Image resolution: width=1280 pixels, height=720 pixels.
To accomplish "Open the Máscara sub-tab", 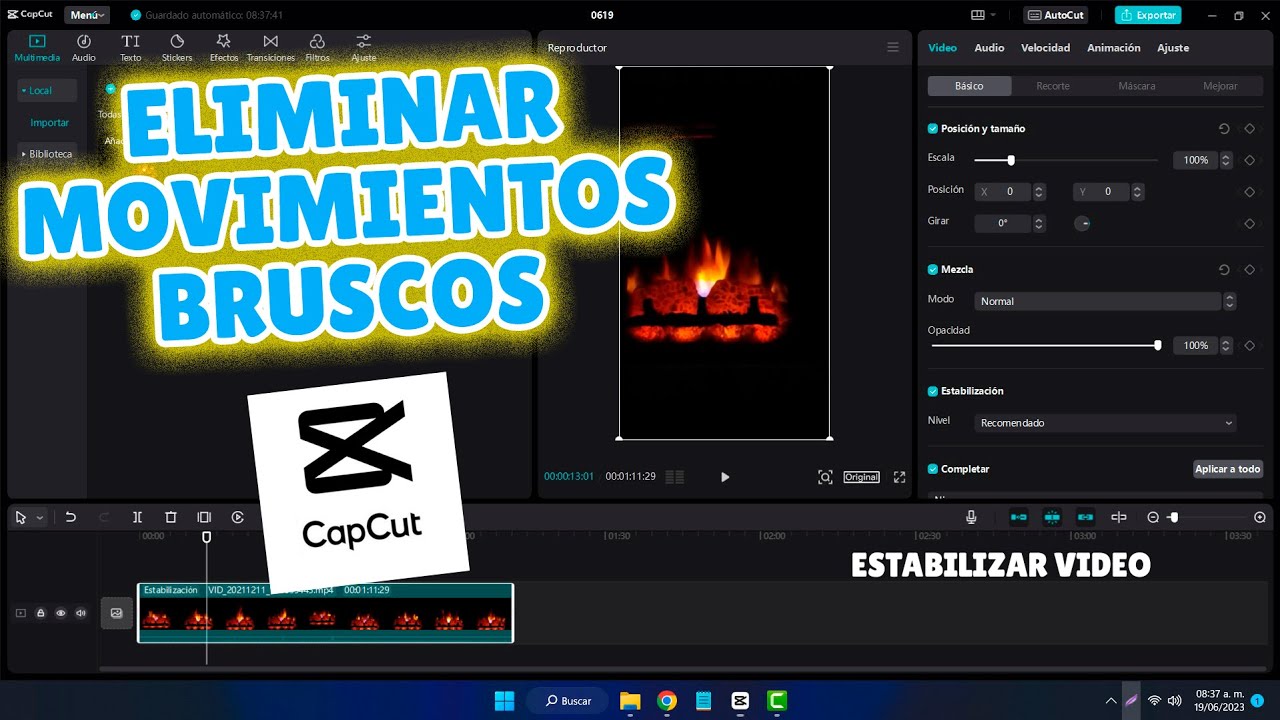I will coord(1137,86).
